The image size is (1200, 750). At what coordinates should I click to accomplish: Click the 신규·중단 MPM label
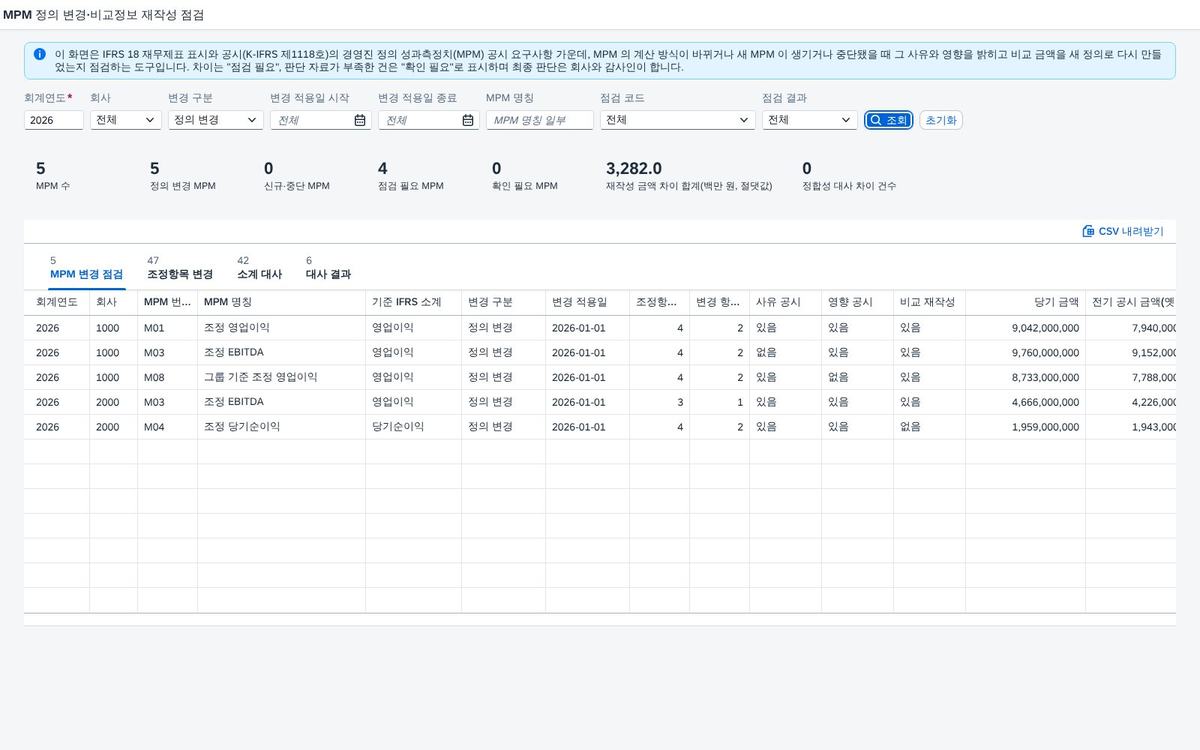point(297,186)
